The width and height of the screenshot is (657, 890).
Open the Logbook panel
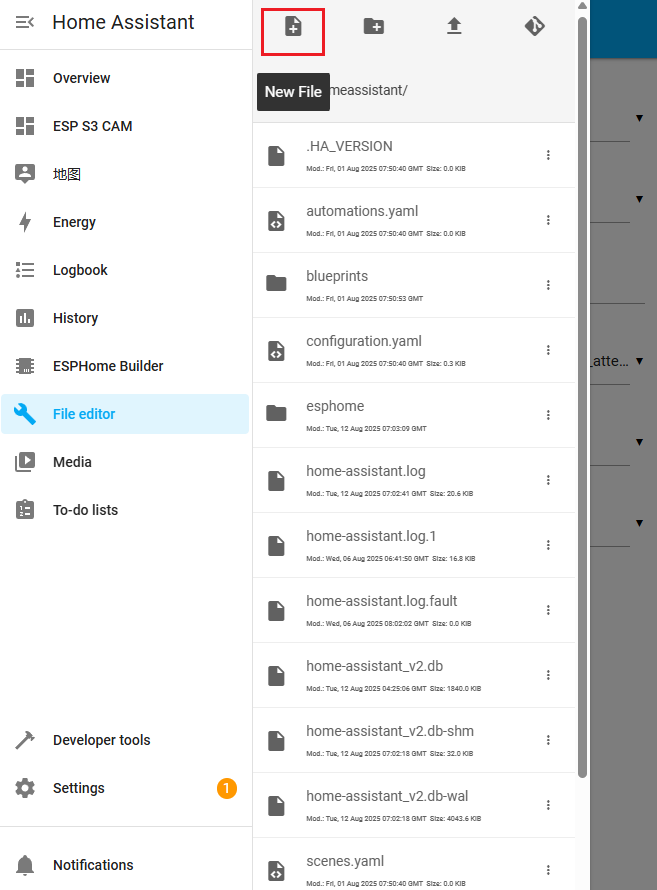(x=125, y=270)
